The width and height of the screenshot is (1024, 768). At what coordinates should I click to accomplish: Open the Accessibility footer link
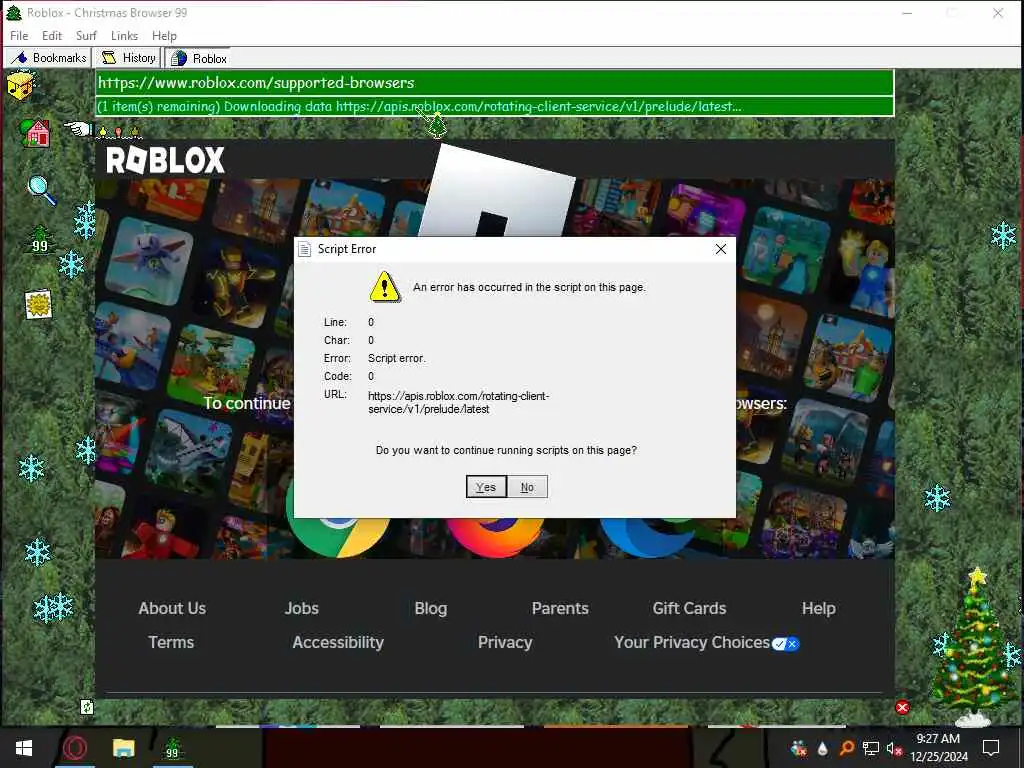(338, 642)
